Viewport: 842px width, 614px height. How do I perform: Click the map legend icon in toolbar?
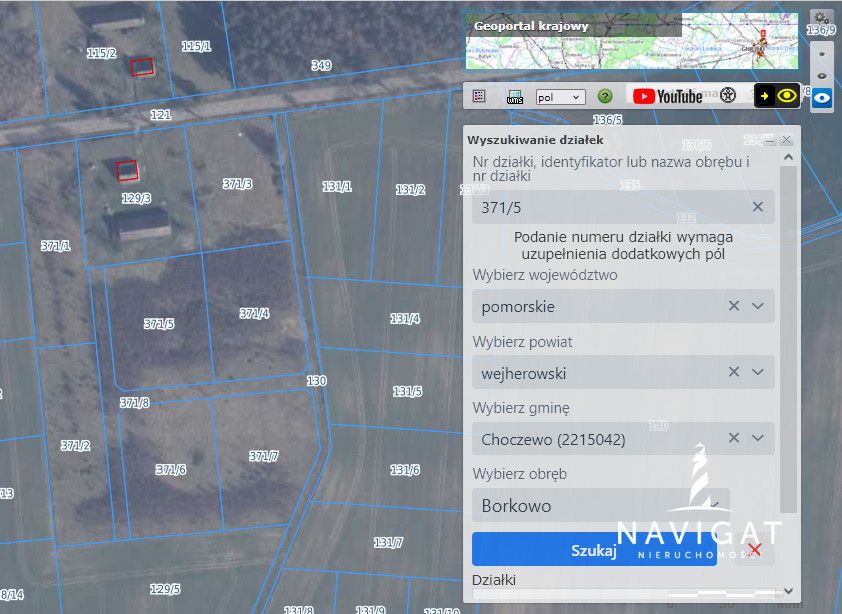point(479,96)
